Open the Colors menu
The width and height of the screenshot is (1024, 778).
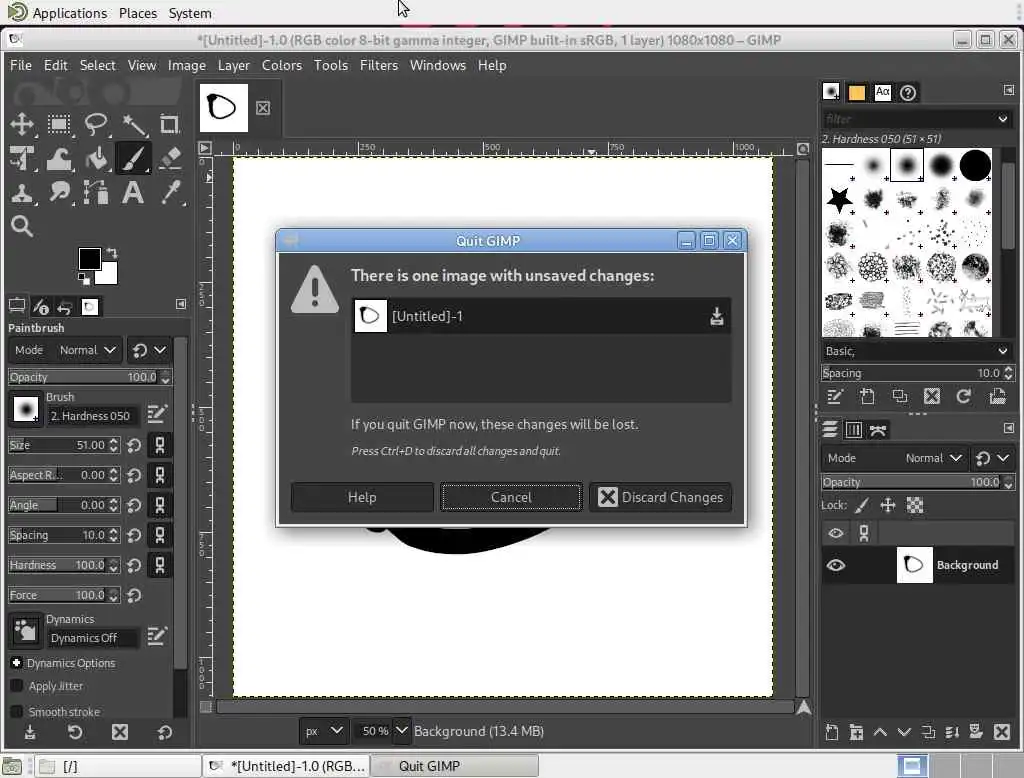pos(281,65)
